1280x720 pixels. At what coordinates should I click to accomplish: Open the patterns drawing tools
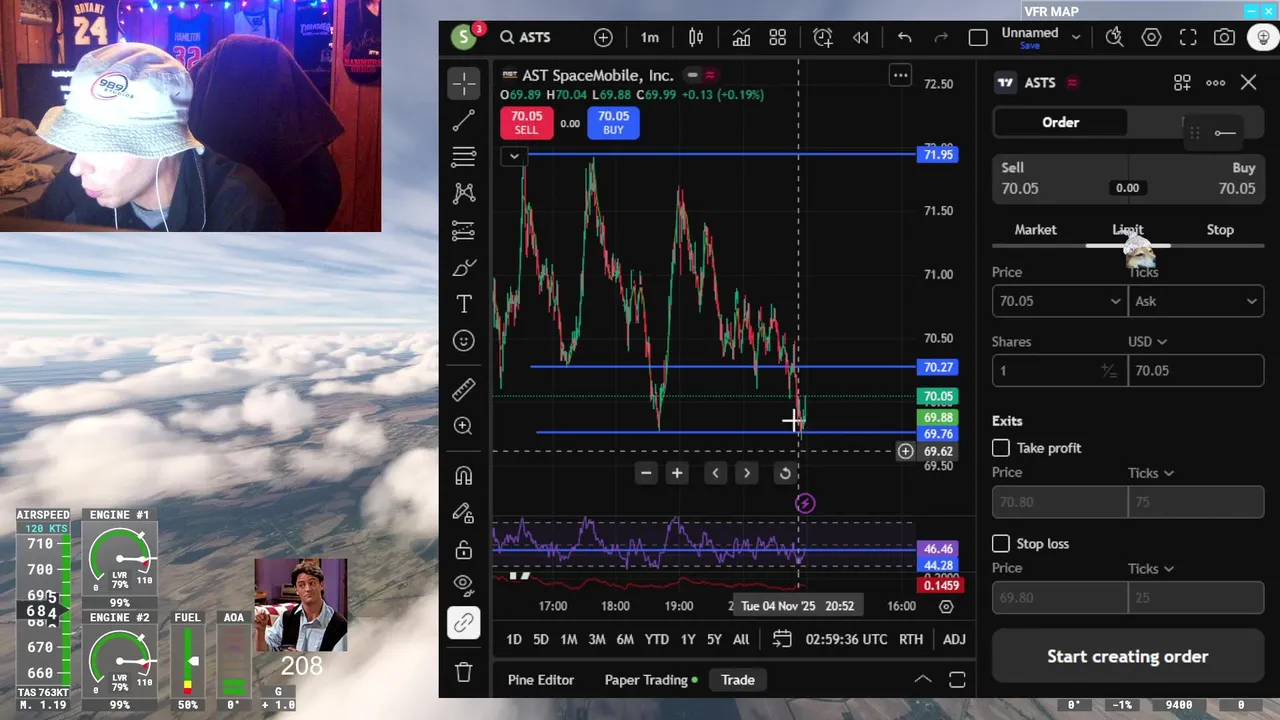click(464, 193)
